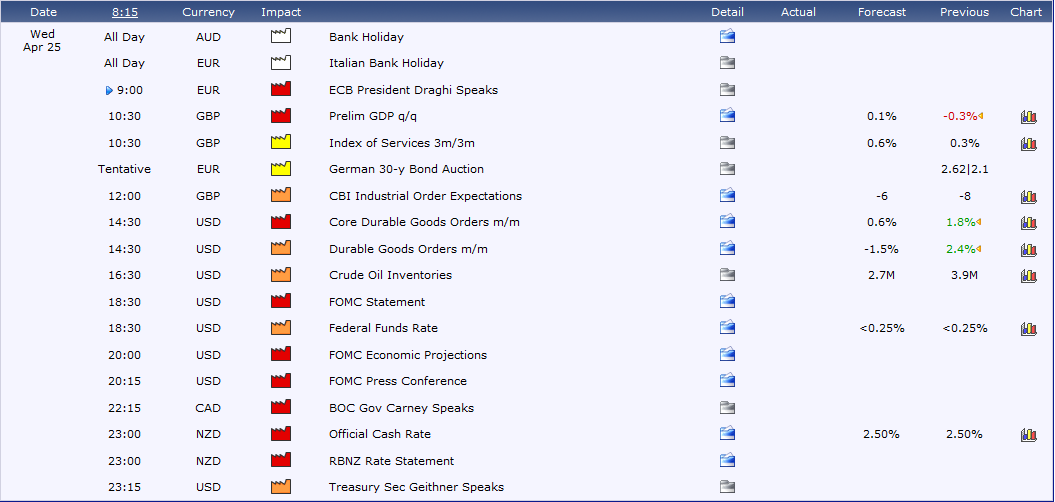The width and height of the screenshot is (1055, 502).
Task: Open detail folder for FOMC Statement
Action: click(x=727, y=302)
